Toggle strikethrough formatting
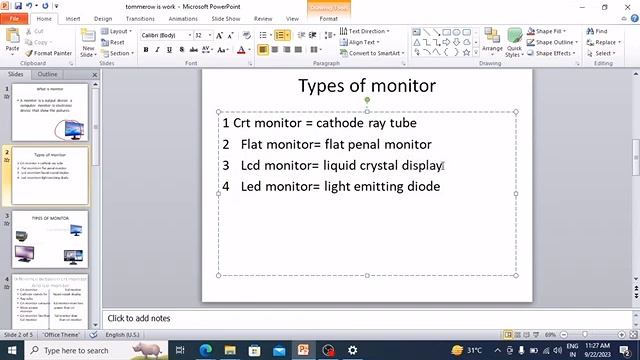640x360 pixels. tap(193, 50)
